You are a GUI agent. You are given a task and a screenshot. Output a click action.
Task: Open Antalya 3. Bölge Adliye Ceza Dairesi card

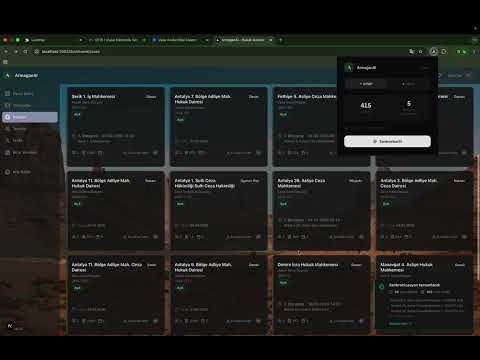point(424,210)
